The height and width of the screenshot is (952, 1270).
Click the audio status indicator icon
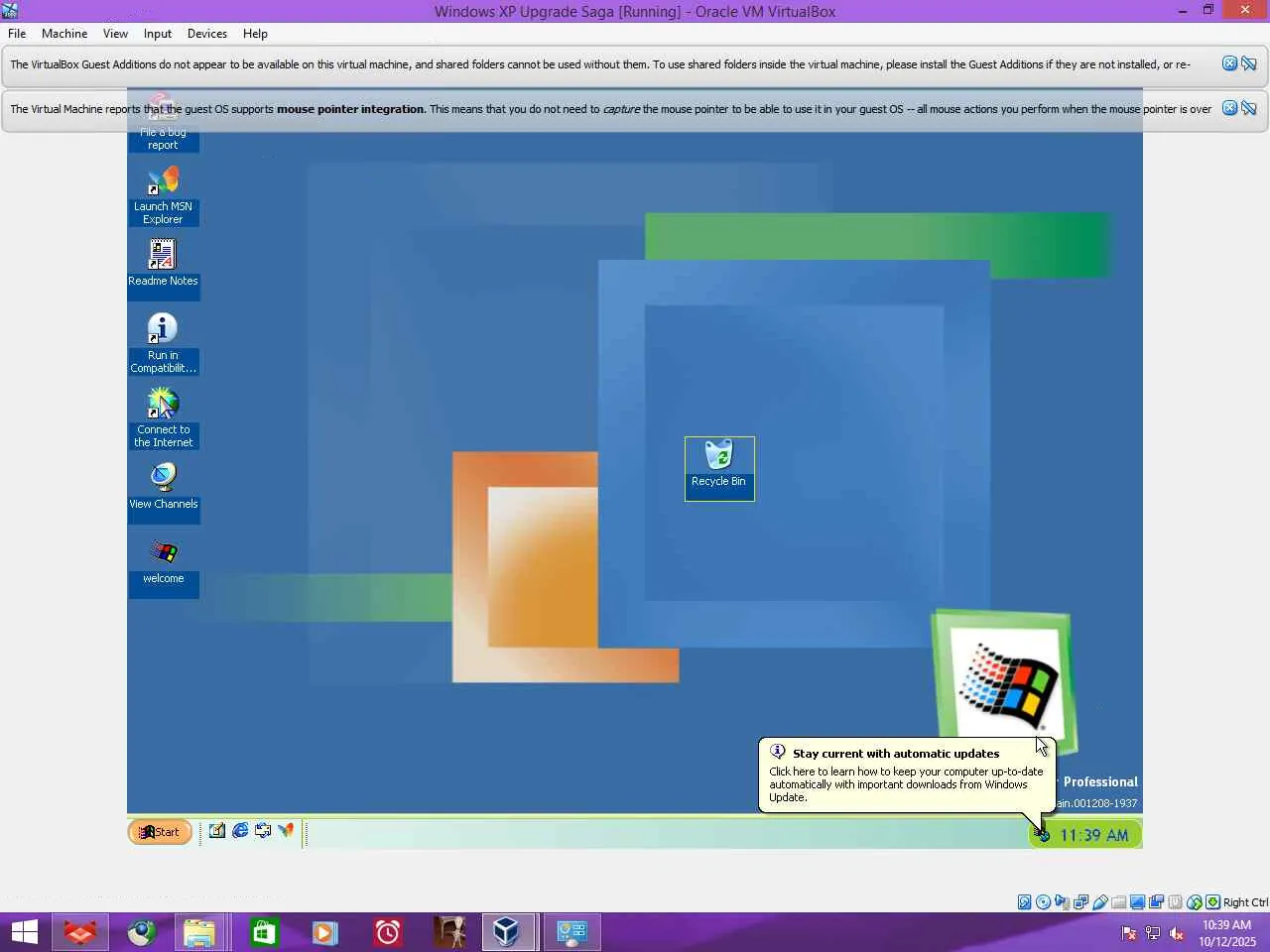point(1063,902)
